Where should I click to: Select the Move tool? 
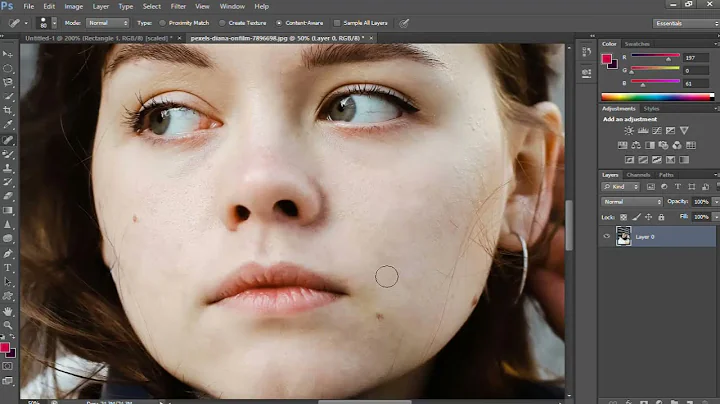pos(8,54)
